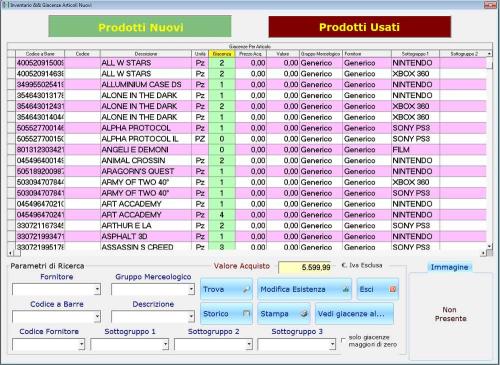Viewport: 500px width, 365px height.
Task: Click the Sottogruppo 2 column header
Action: [464, 54]
